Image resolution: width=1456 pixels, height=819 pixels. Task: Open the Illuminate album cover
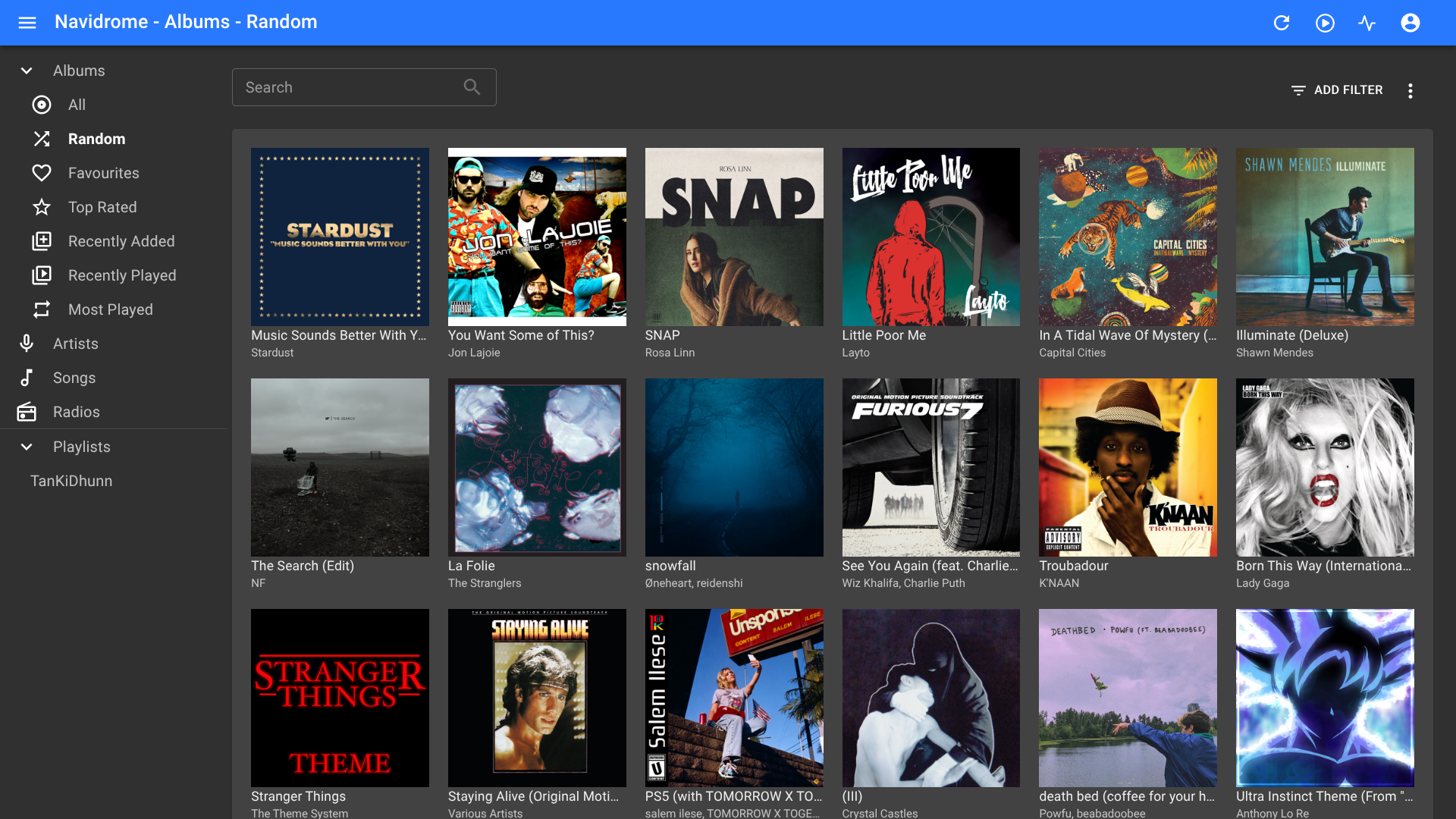(1325, 237)
